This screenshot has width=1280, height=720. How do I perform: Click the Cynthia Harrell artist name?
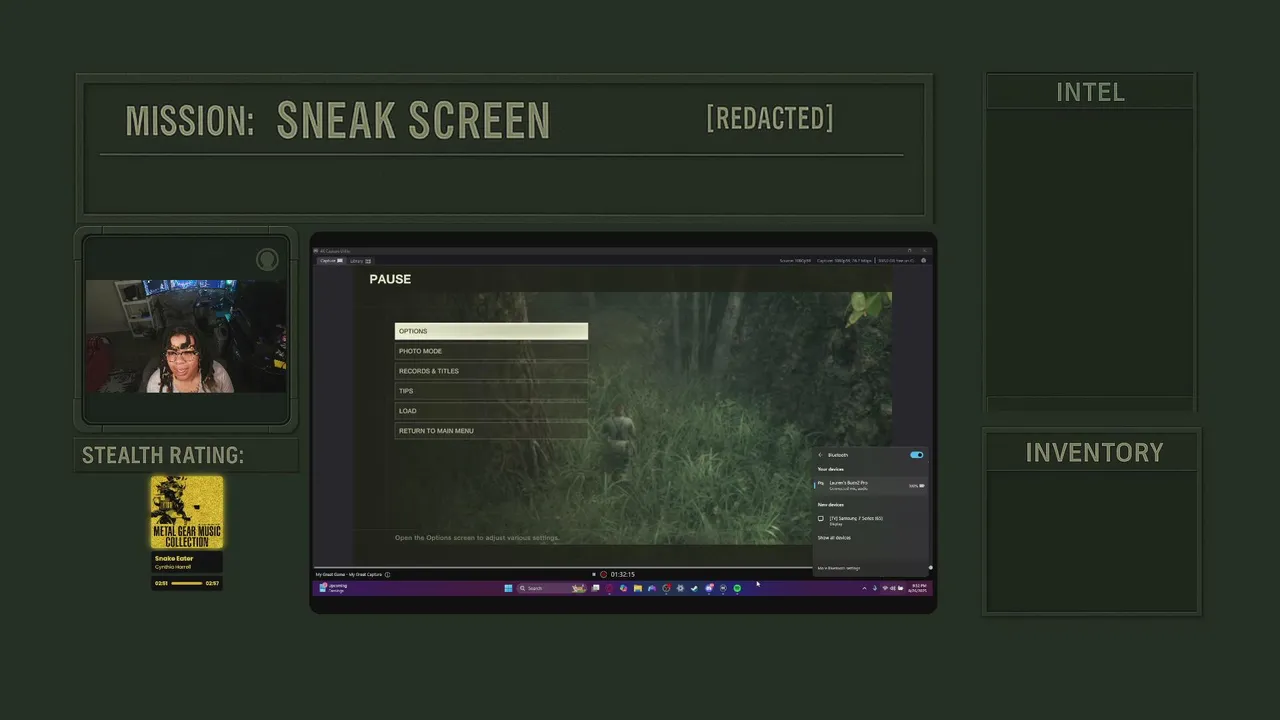pos(173,567)
